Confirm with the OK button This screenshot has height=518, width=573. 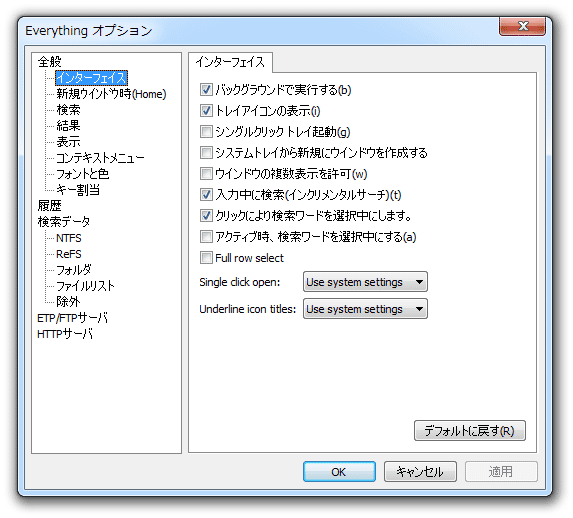click(339, 472)
